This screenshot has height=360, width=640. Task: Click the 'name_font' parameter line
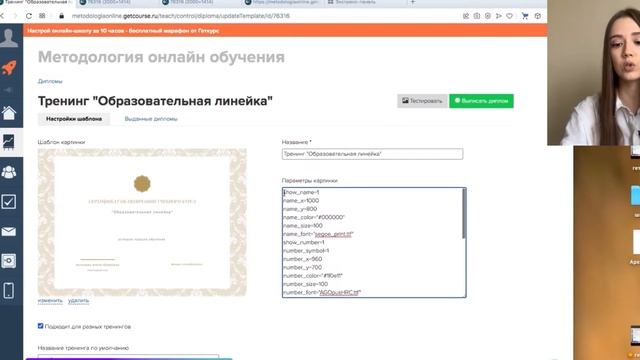[x=318, y=234]
